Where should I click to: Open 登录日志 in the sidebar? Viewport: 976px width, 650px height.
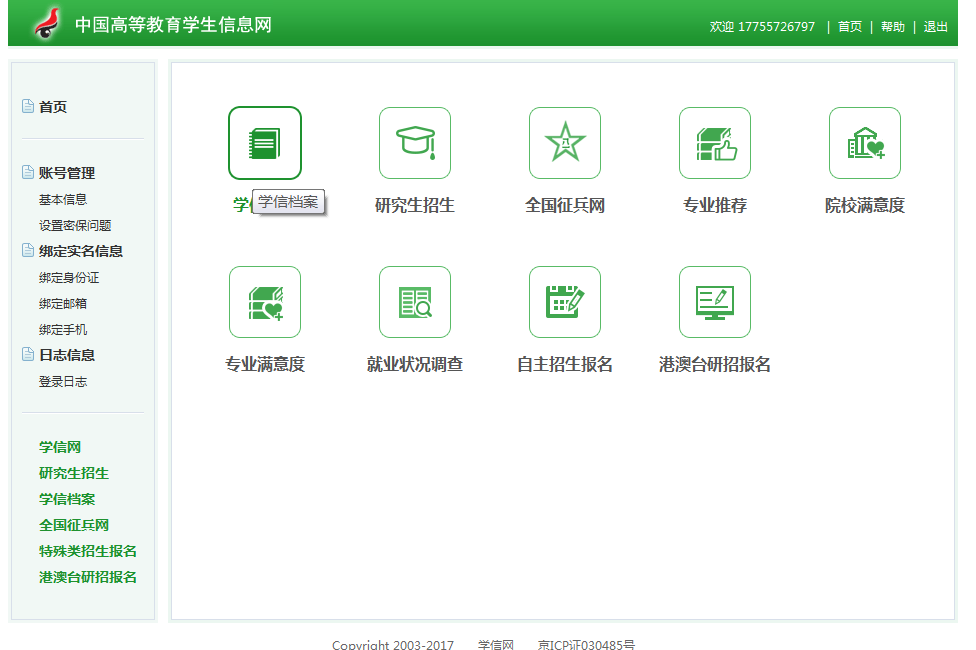63,382
